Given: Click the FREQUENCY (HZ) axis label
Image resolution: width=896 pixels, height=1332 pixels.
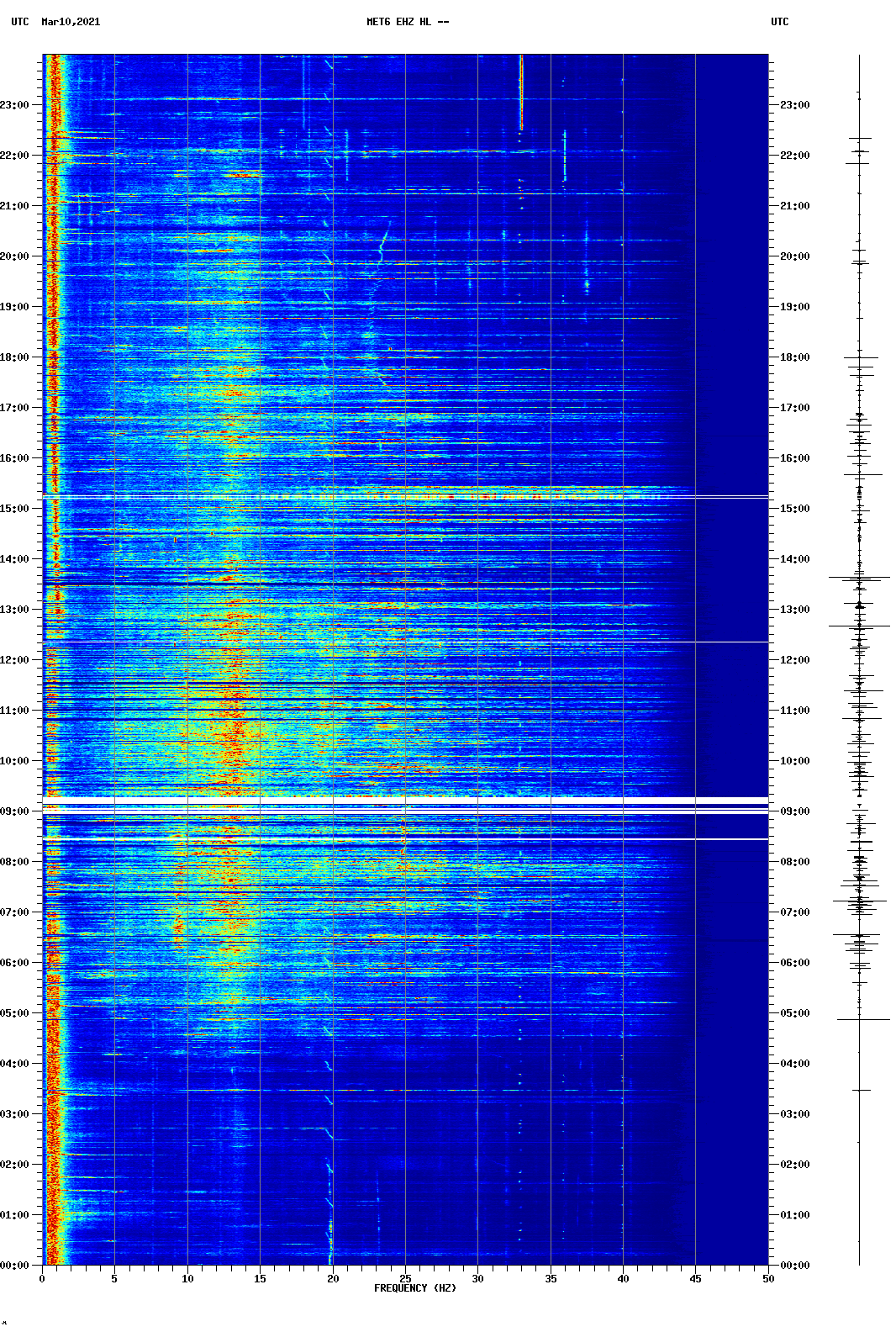Looking at the screenshot, I should [415, 1288].
